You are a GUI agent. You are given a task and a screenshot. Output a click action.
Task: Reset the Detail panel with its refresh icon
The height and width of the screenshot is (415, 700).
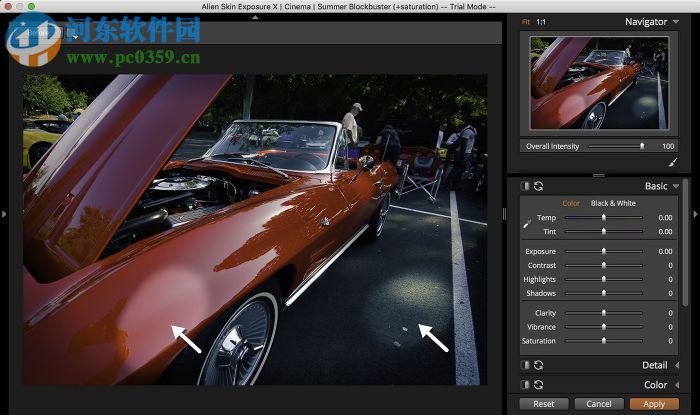tap(540, 366)
